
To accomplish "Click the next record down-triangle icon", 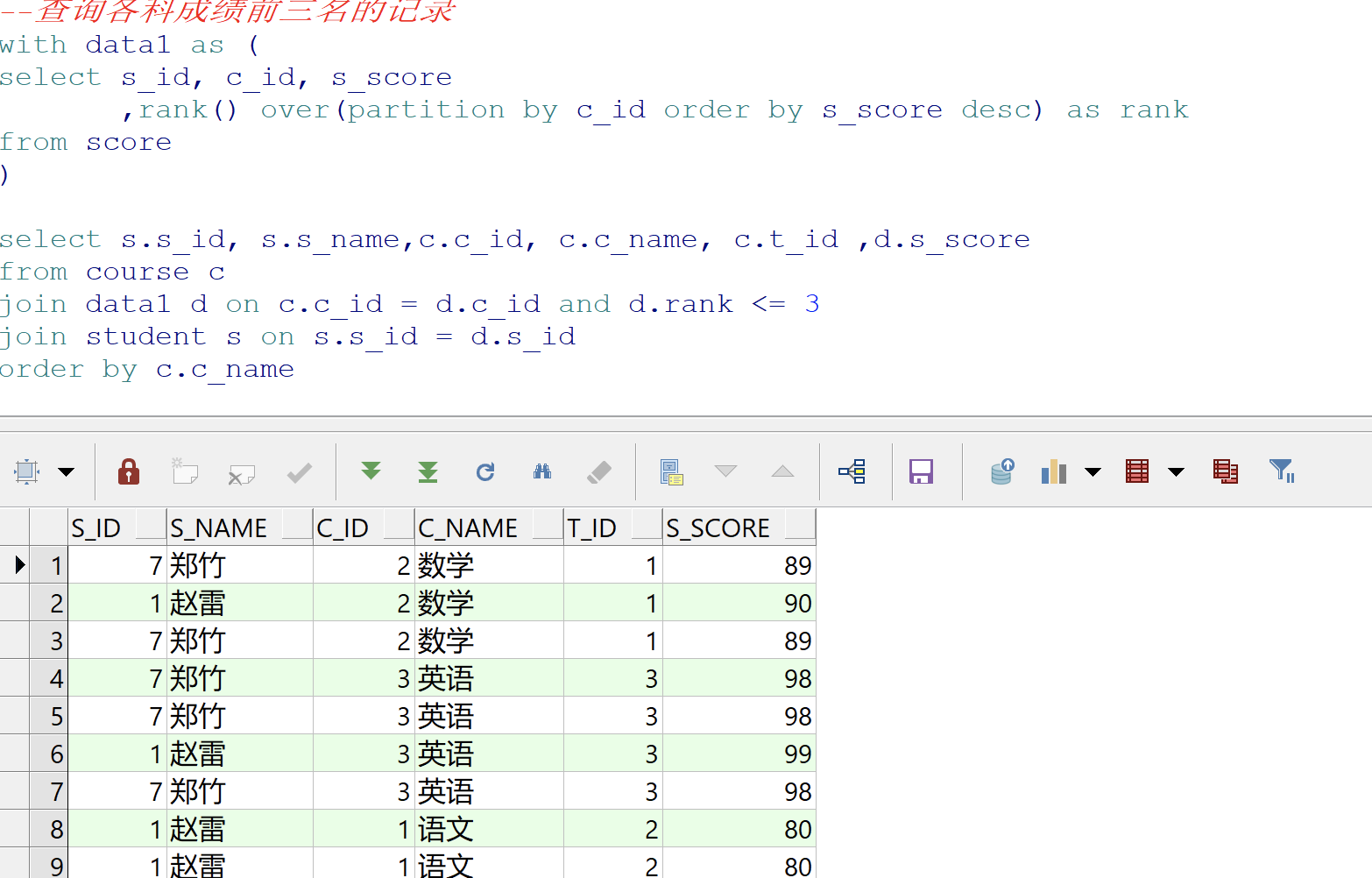I will coord(725,471).
